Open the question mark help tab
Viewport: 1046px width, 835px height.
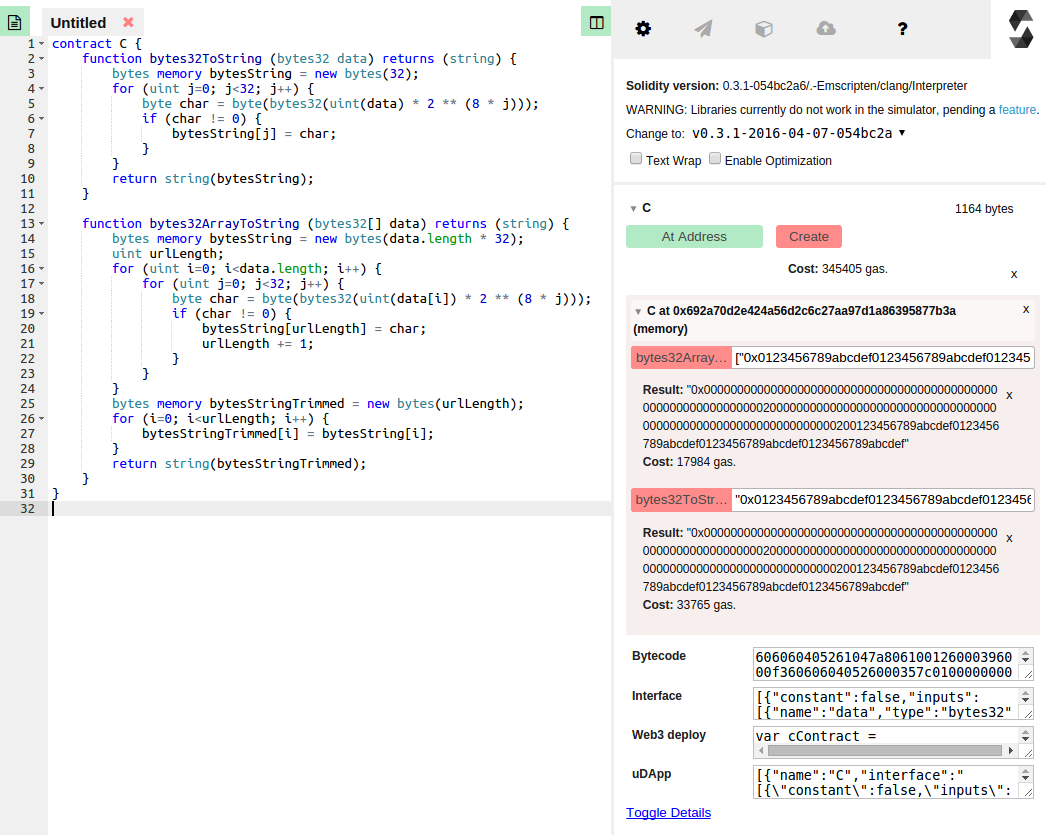click(902, 29)
